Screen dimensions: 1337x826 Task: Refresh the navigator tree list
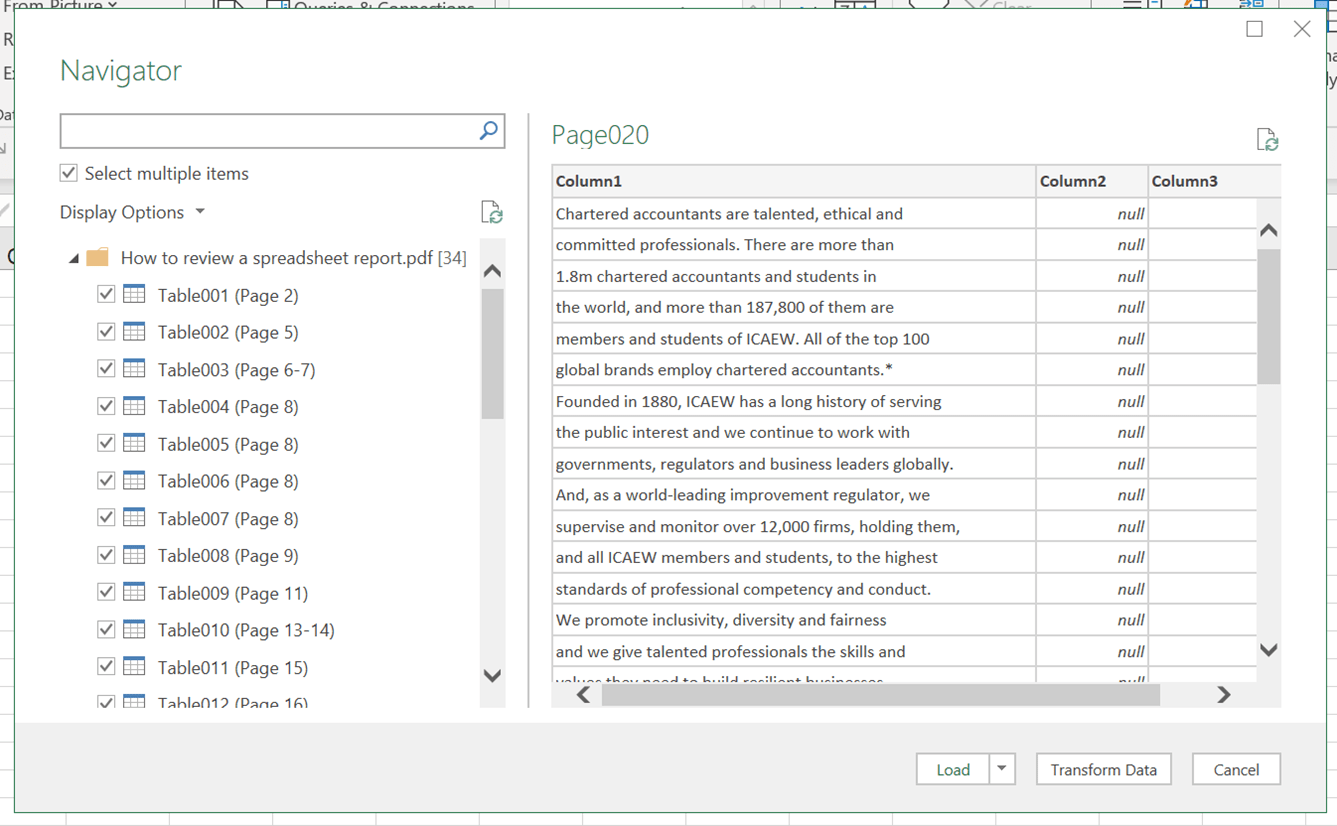491,212
